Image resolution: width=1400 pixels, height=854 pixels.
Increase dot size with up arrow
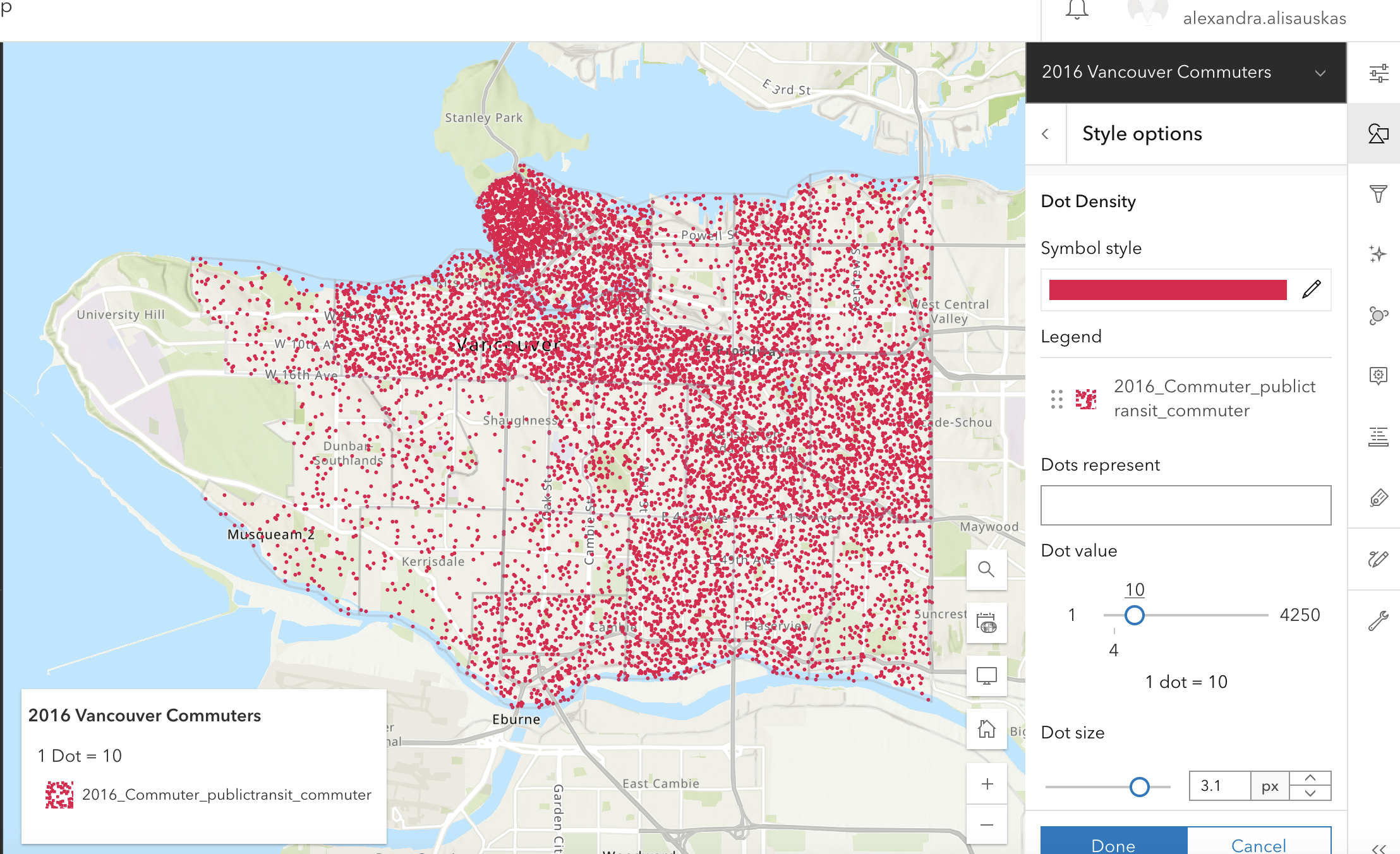[1310, 778]
